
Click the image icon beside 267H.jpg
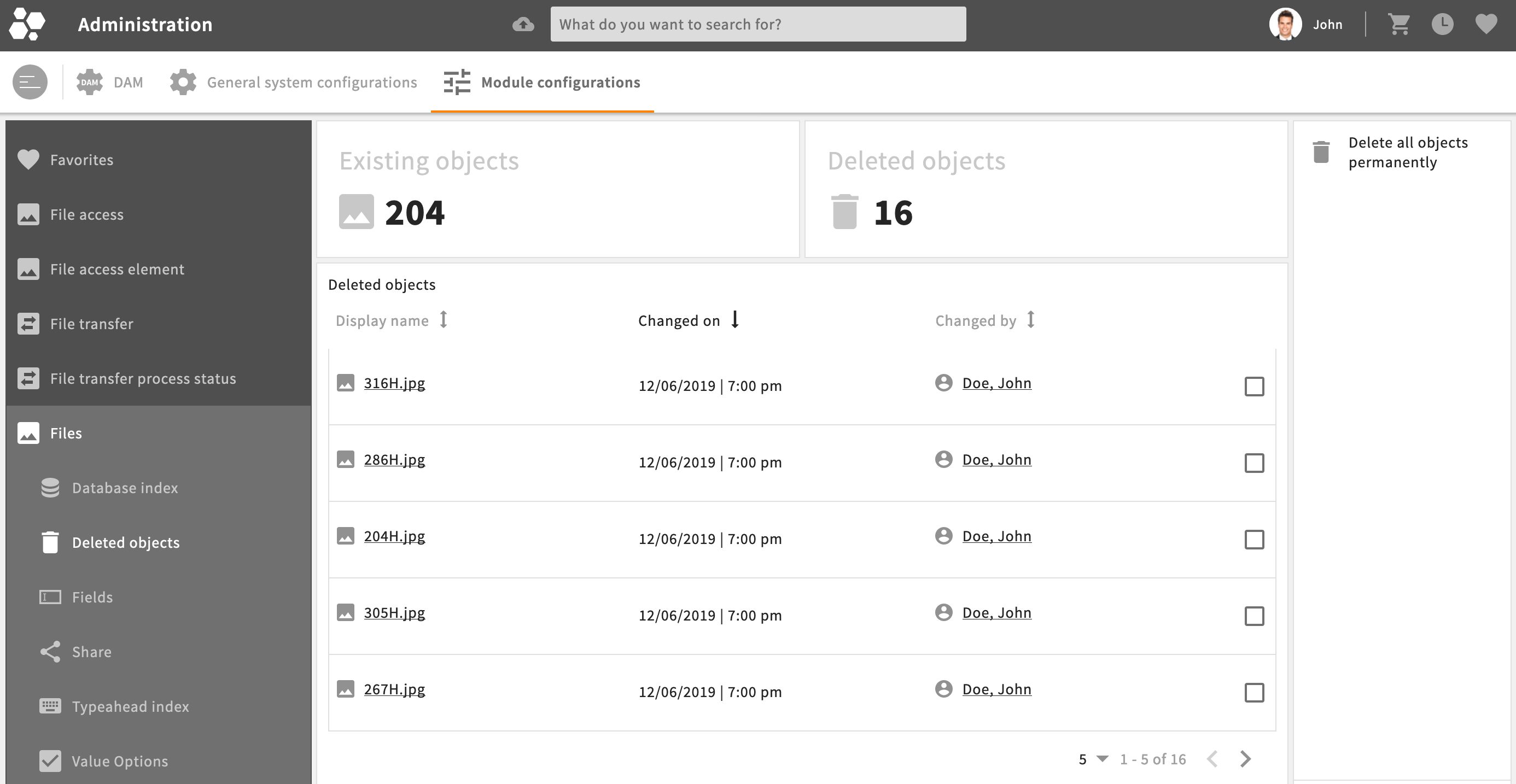346,689
